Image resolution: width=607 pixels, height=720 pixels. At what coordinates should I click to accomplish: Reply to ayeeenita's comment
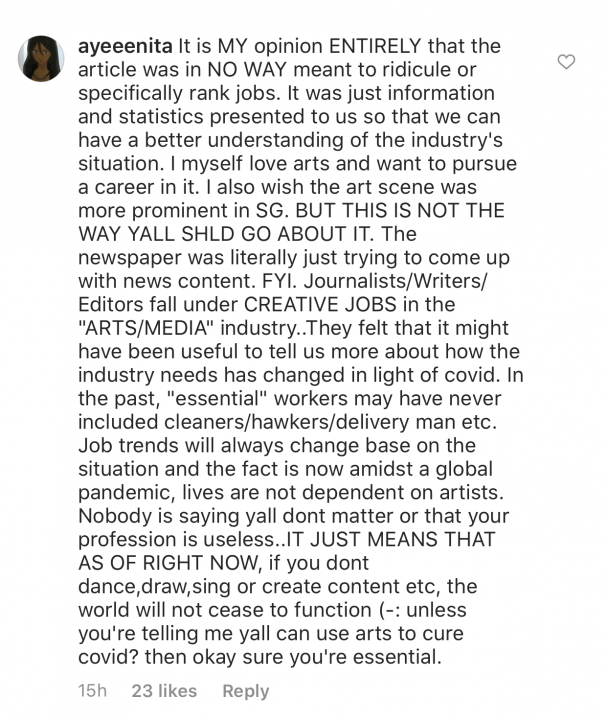[246, 691]
